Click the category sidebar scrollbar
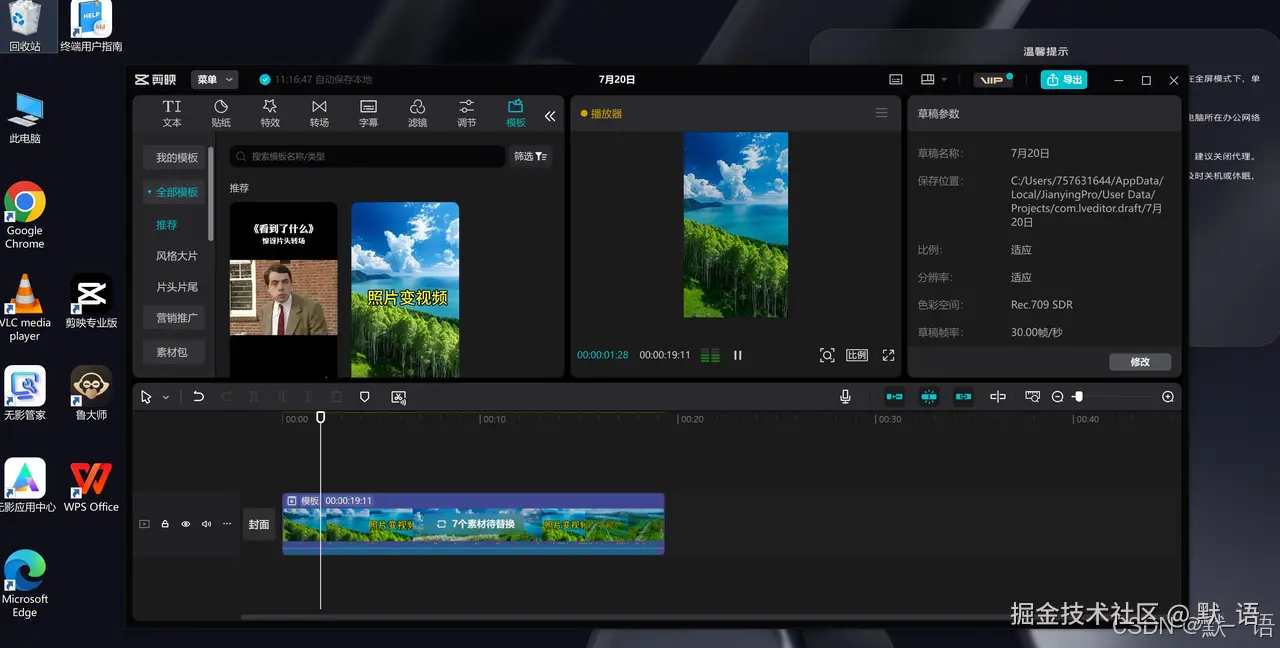This screenshot has height=648, width=1280. coord(211,193)
